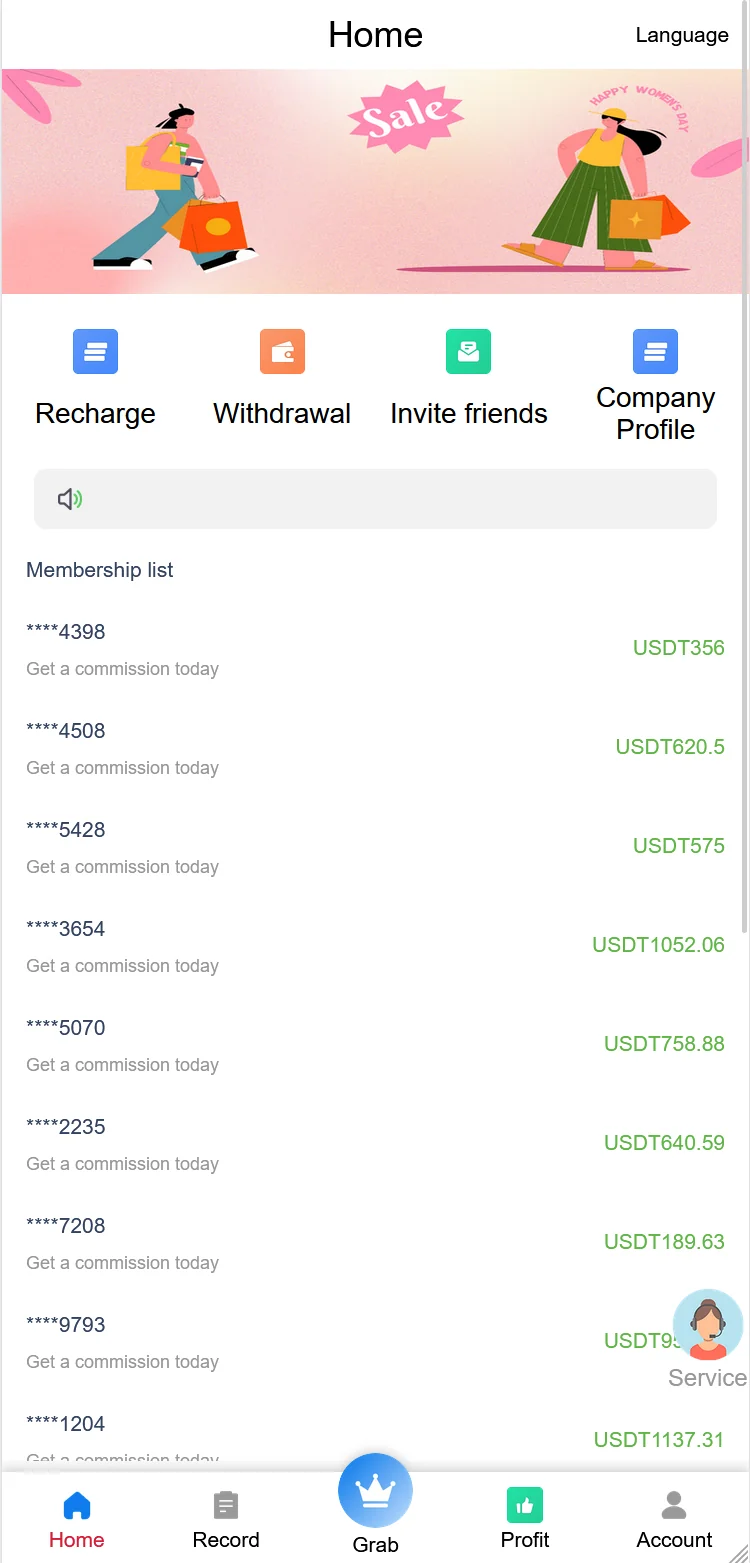Click the Sale promotional banner
This screenshot has width=750, height=1563.
[375, 181]
